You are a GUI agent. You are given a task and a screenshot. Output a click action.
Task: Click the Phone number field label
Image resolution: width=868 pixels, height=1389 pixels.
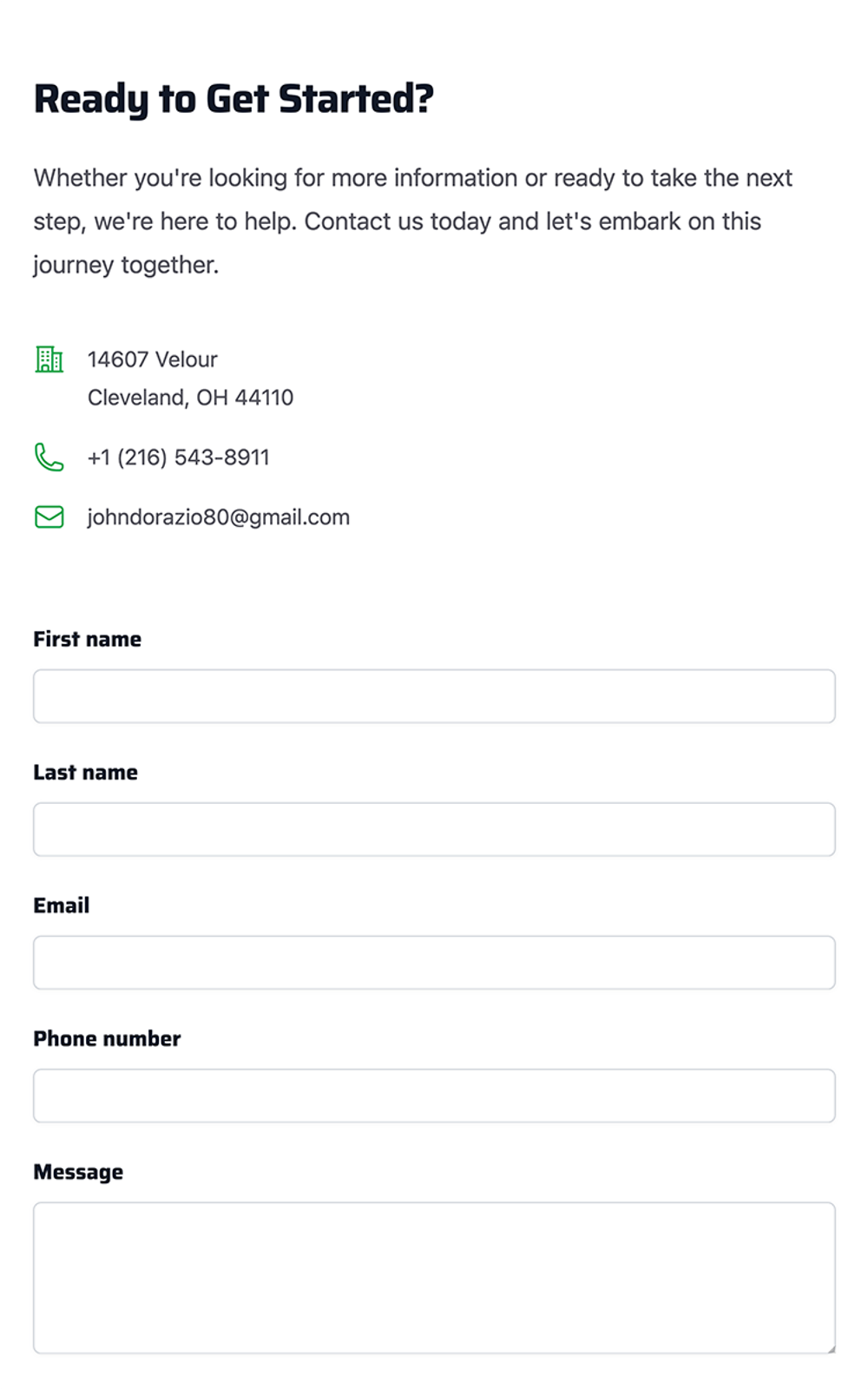coord(107,1039)
